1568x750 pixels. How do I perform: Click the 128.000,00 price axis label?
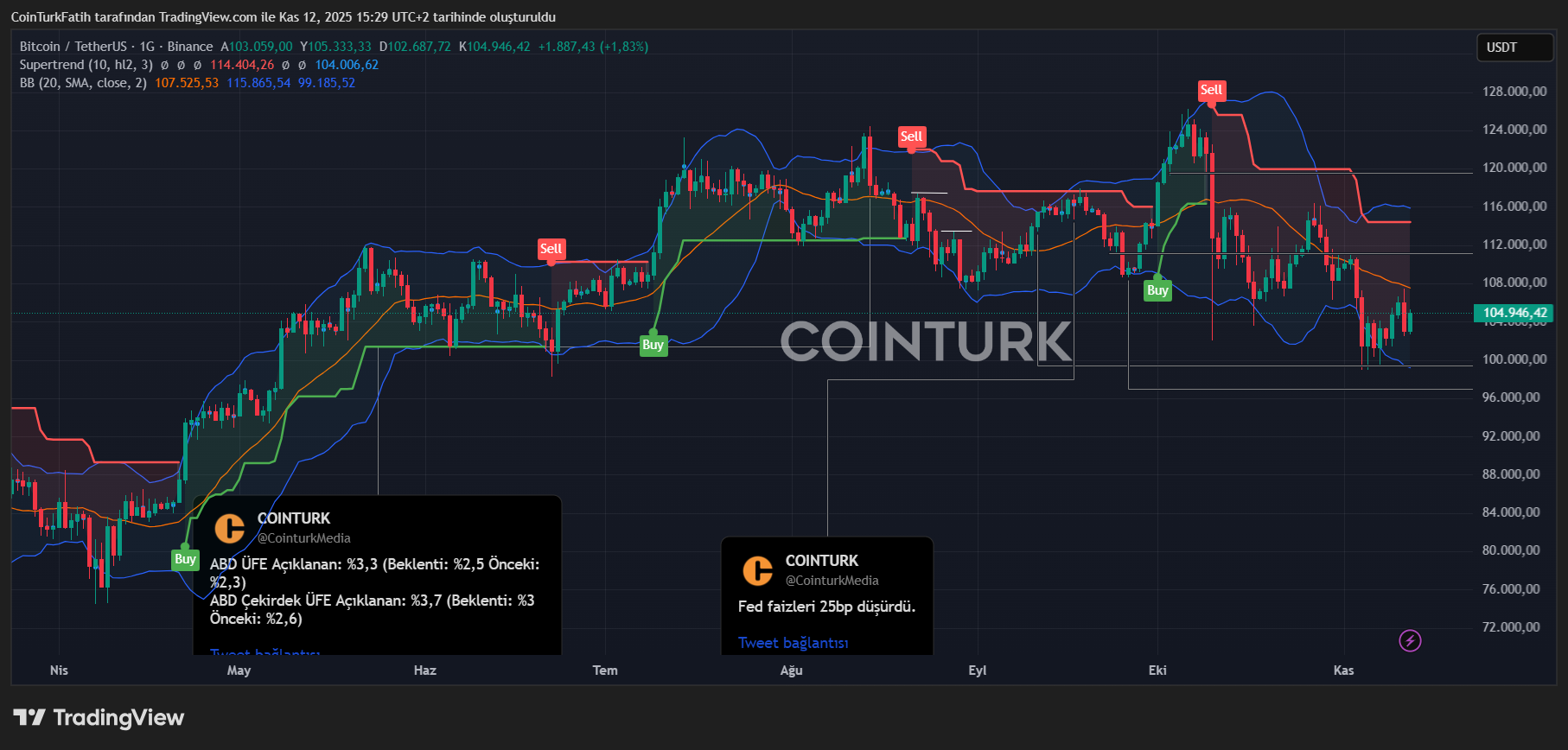(x=1514, y=92)
